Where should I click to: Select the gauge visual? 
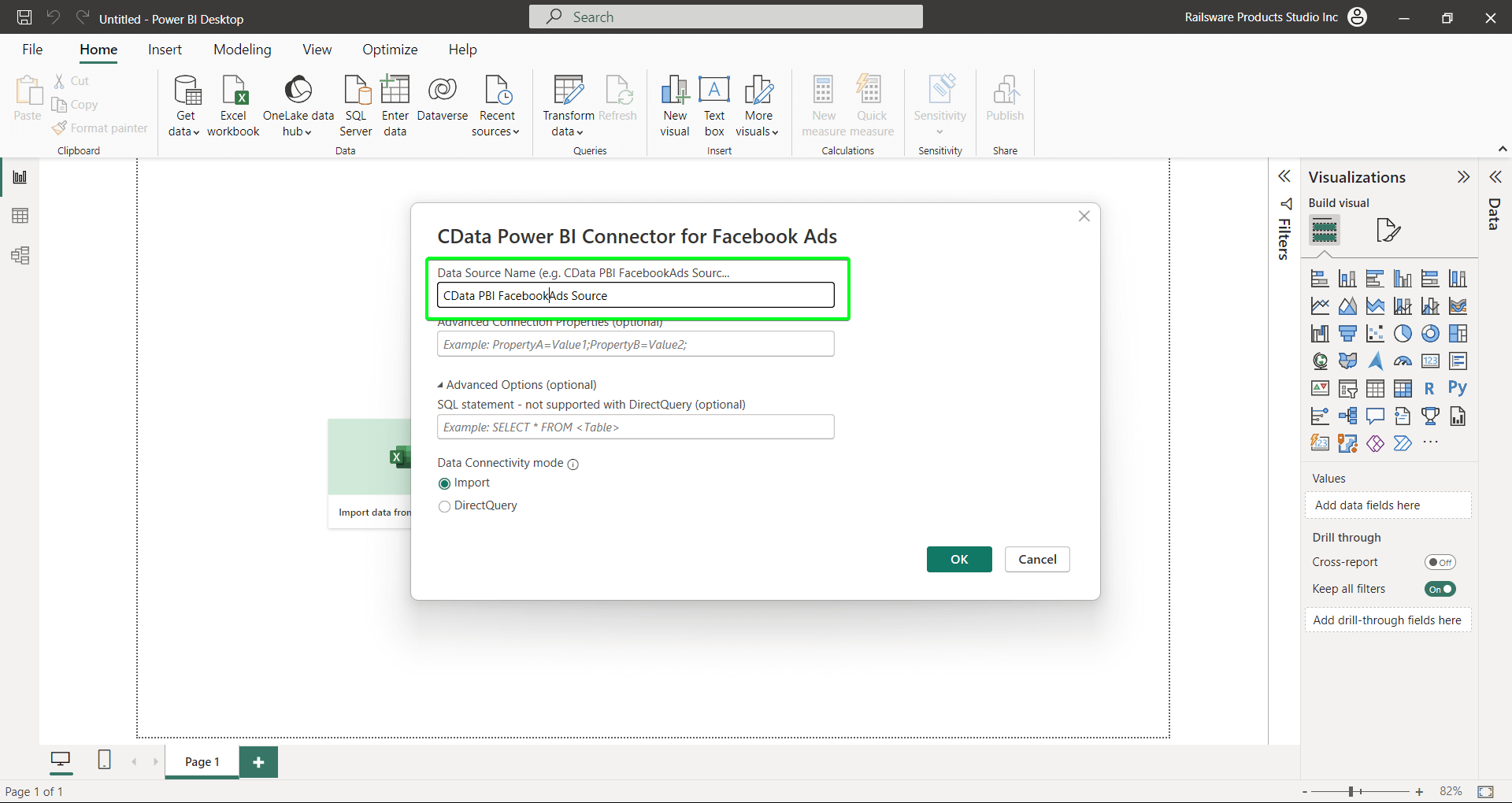pos(1403,361)
